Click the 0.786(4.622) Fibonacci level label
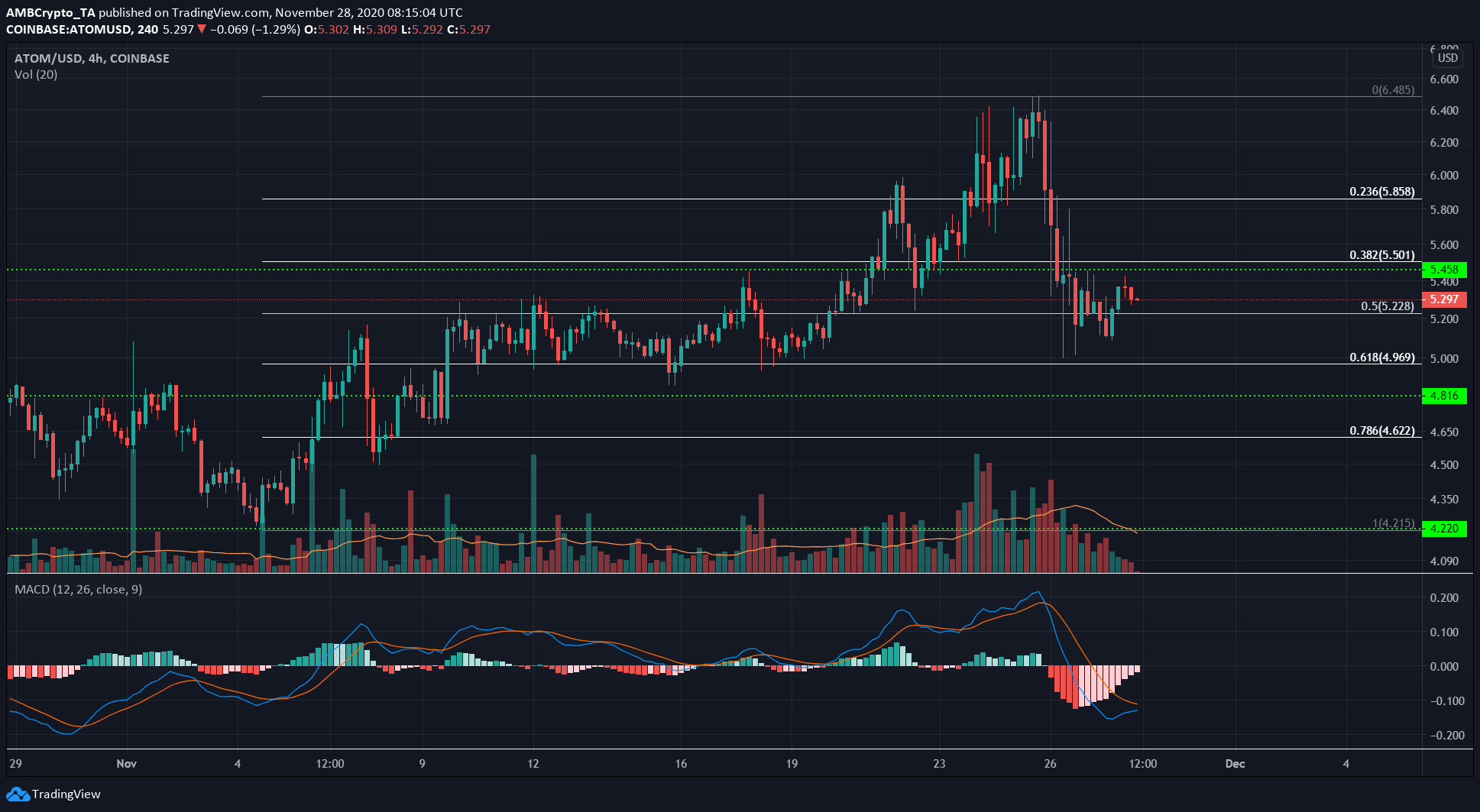Viewport: 1480px width, 812px height. [1382, 431]
